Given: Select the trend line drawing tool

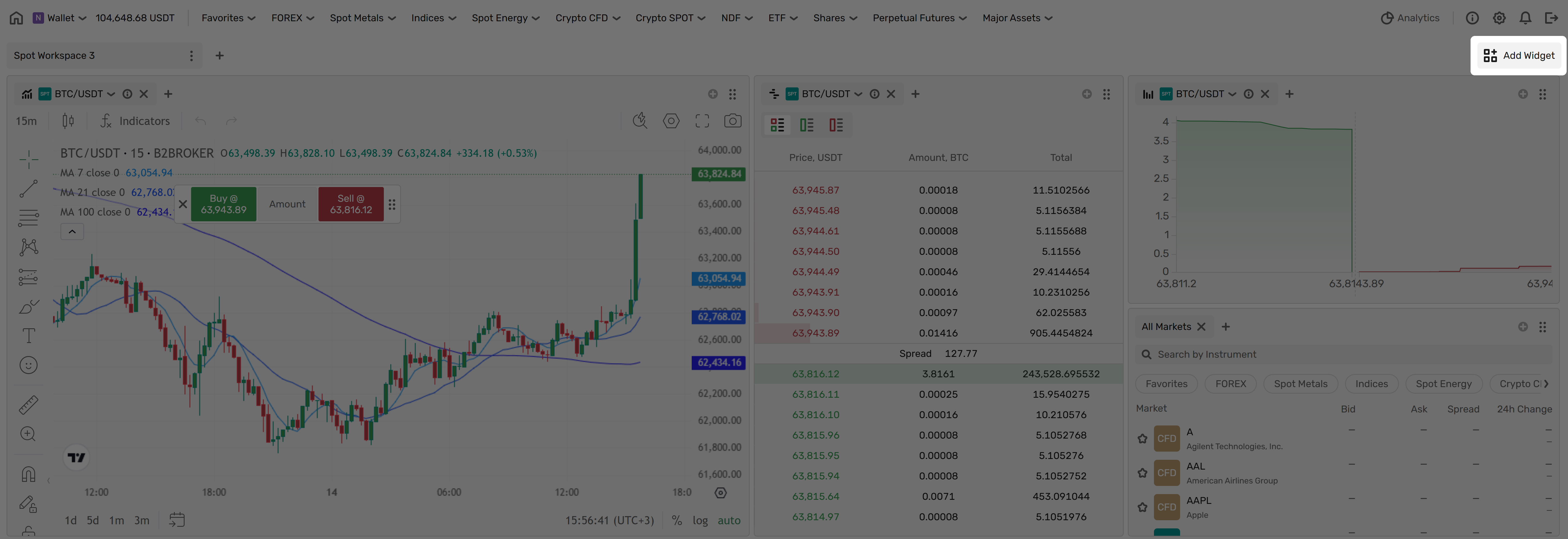Looking at the screenshot, I should click(x=29, y=189).
